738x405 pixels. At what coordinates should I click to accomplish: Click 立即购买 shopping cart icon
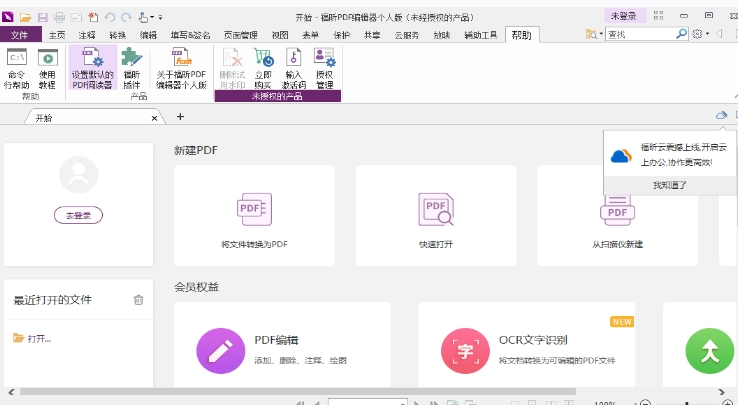(x=263, y=69)
